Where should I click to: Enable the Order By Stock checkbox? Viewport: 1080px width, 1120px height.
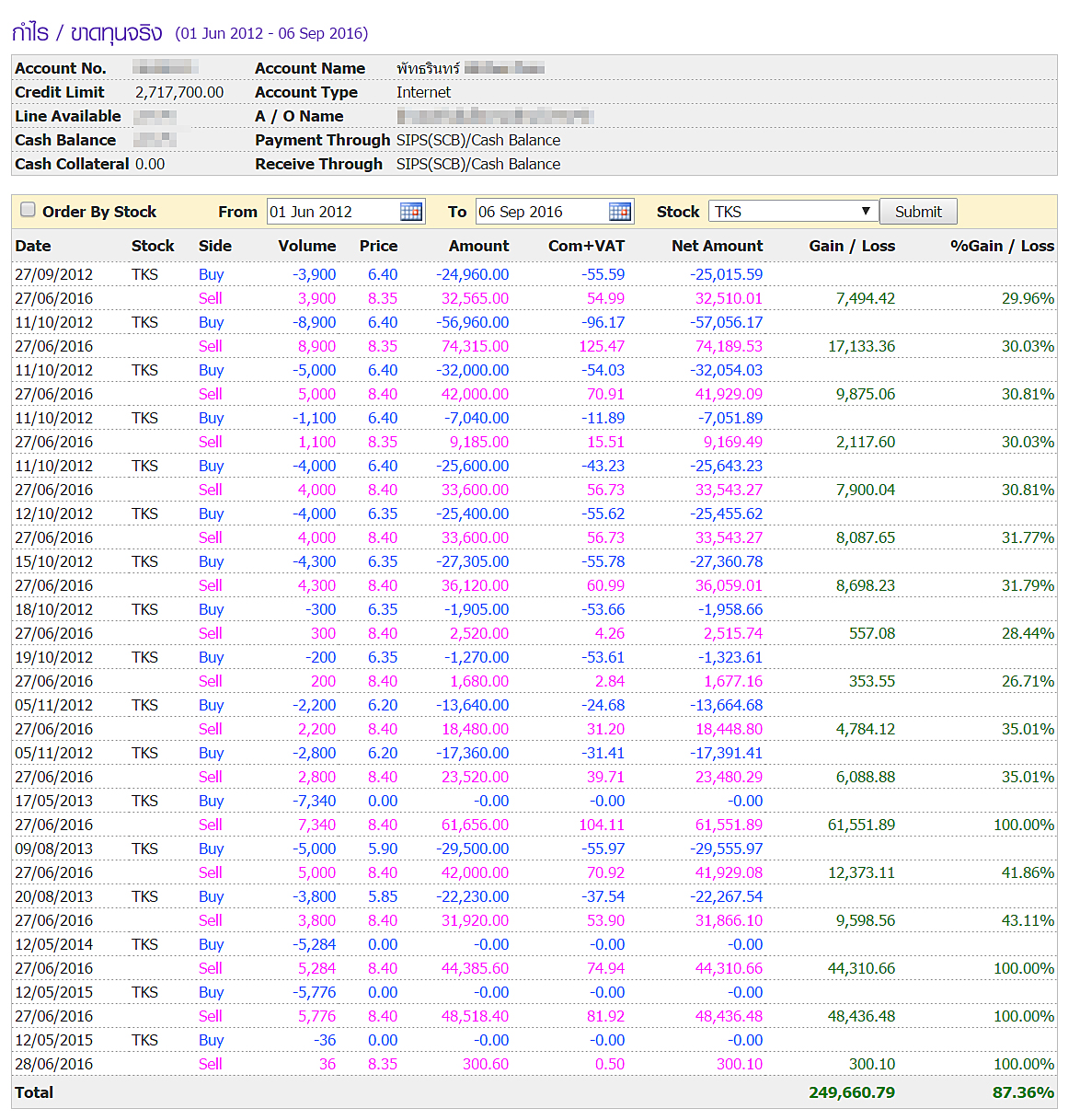coord(28,211)
